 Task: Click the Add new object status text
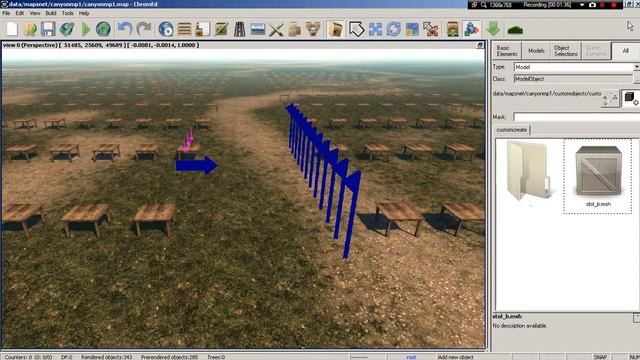click(456, 357)
